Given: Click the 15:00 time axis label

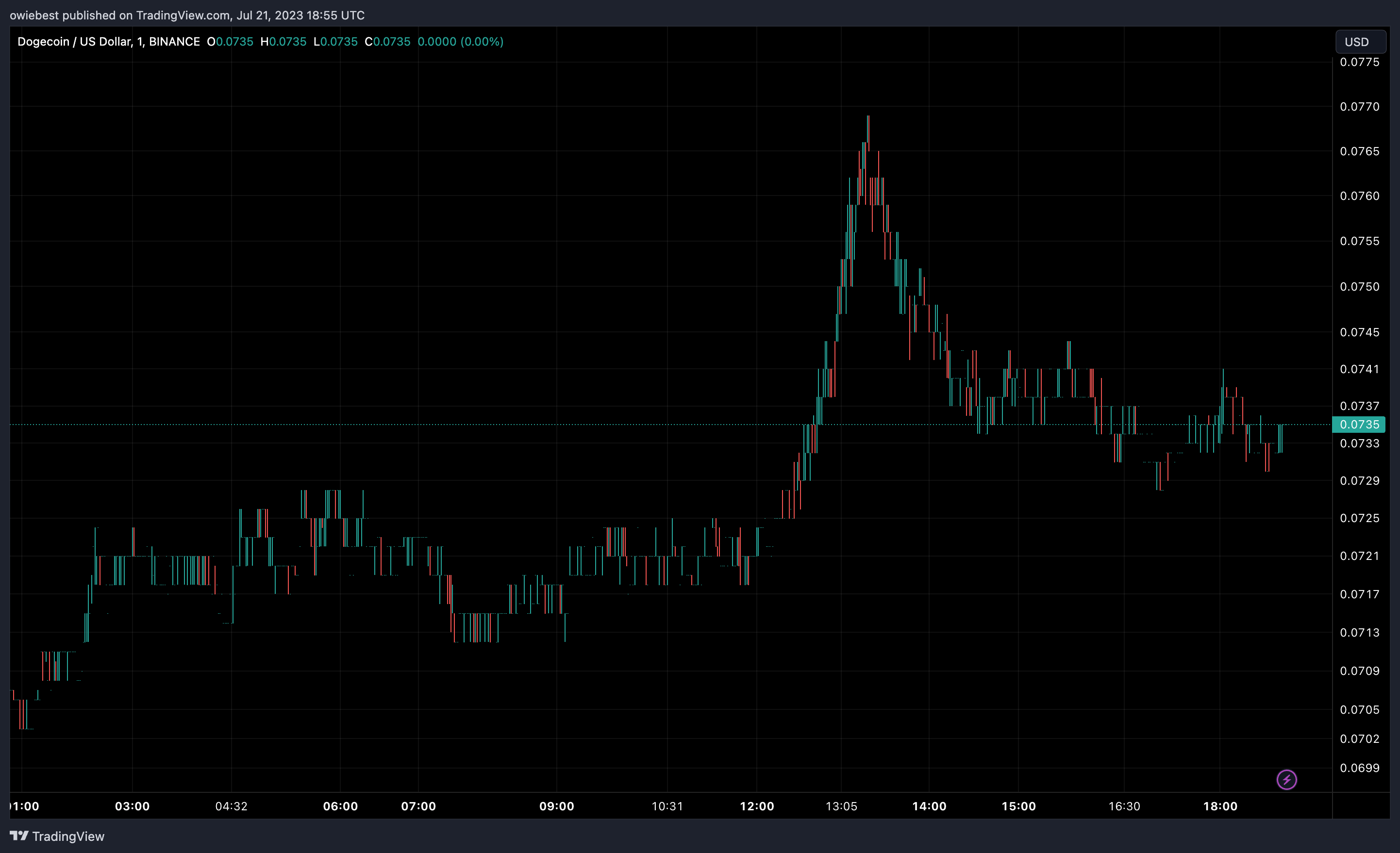Looking at the screenshot, I should coord(1018,806).
